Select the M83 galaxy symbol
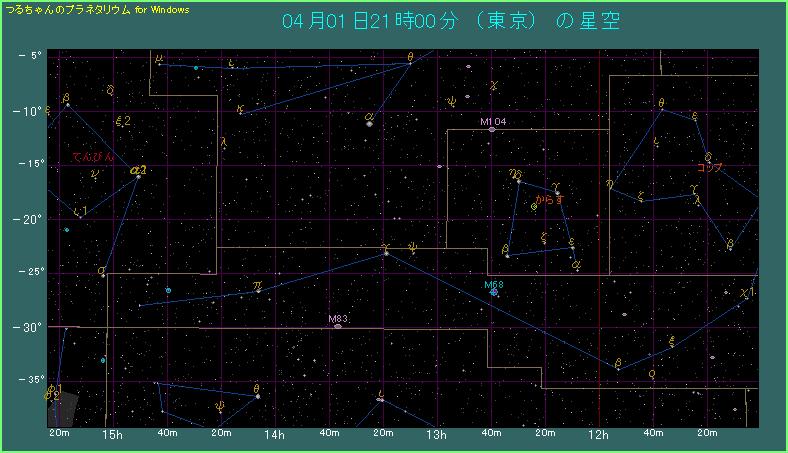Viewport: 788px width, 453px height. coord(338,326)
